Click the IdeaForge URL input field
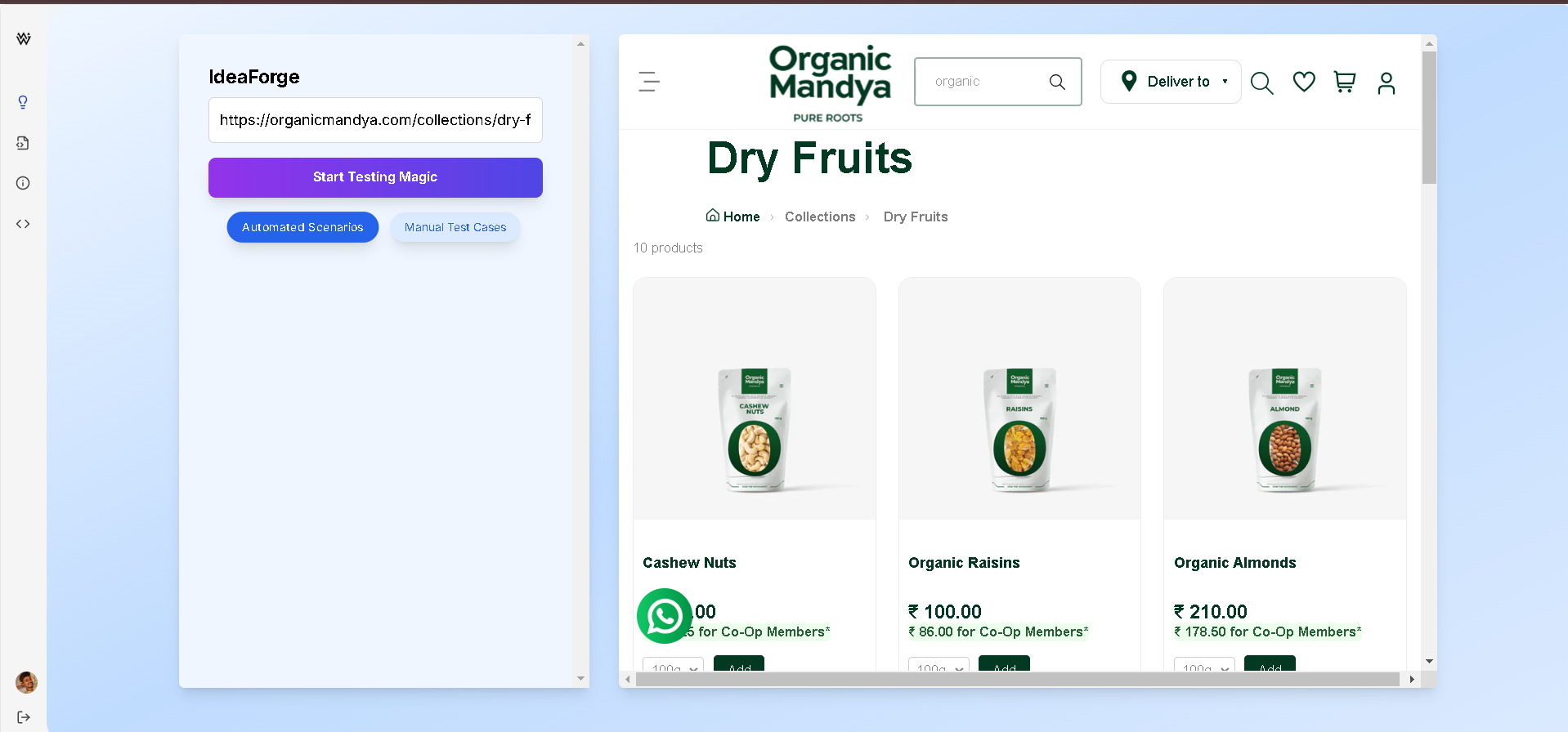The height and width of the screenshot is (732, 1568). (x=375, y=120)
